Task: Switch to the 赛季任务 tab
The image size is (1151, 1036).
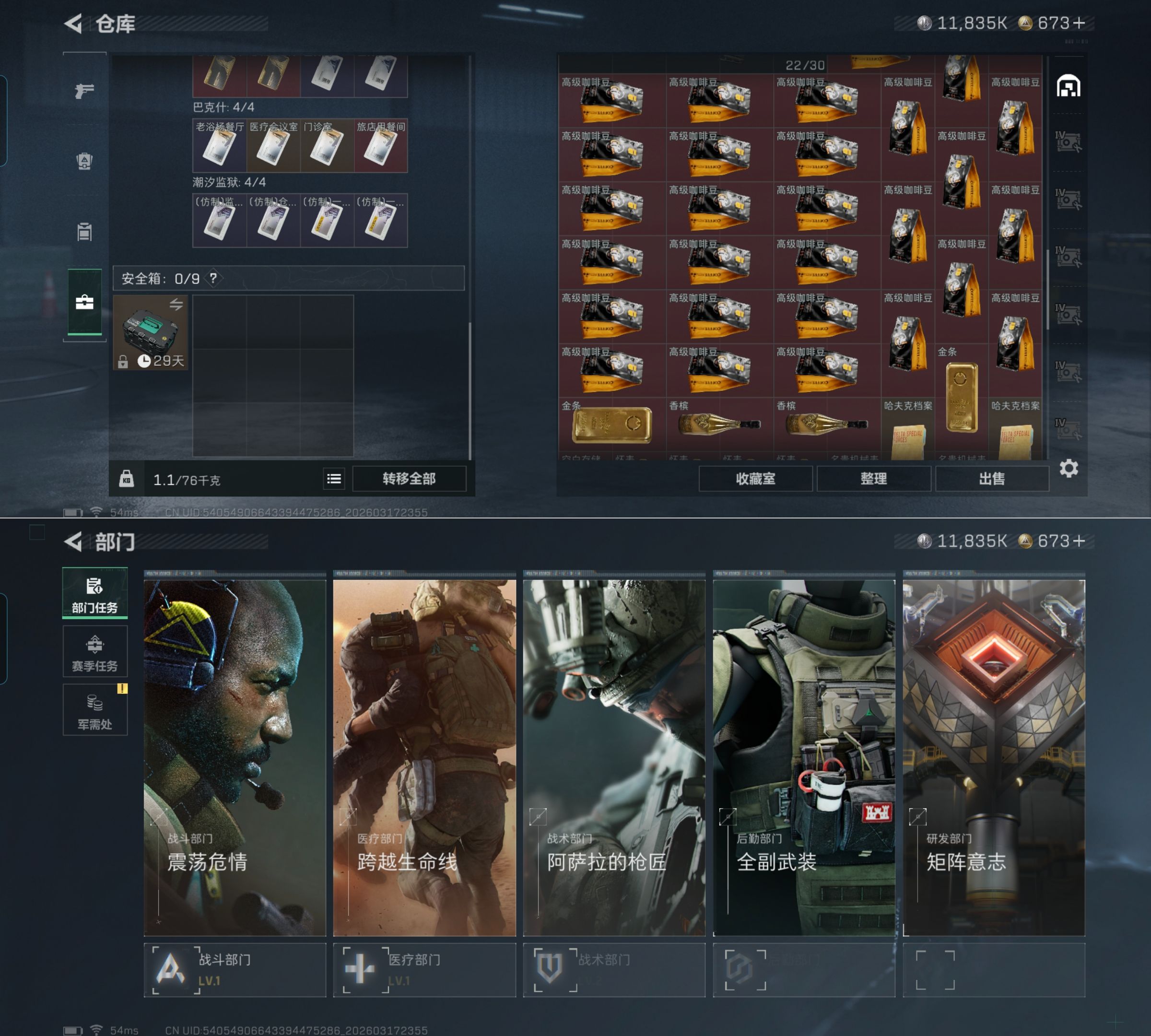Action: pyautogui.click(x=94, y=652)
